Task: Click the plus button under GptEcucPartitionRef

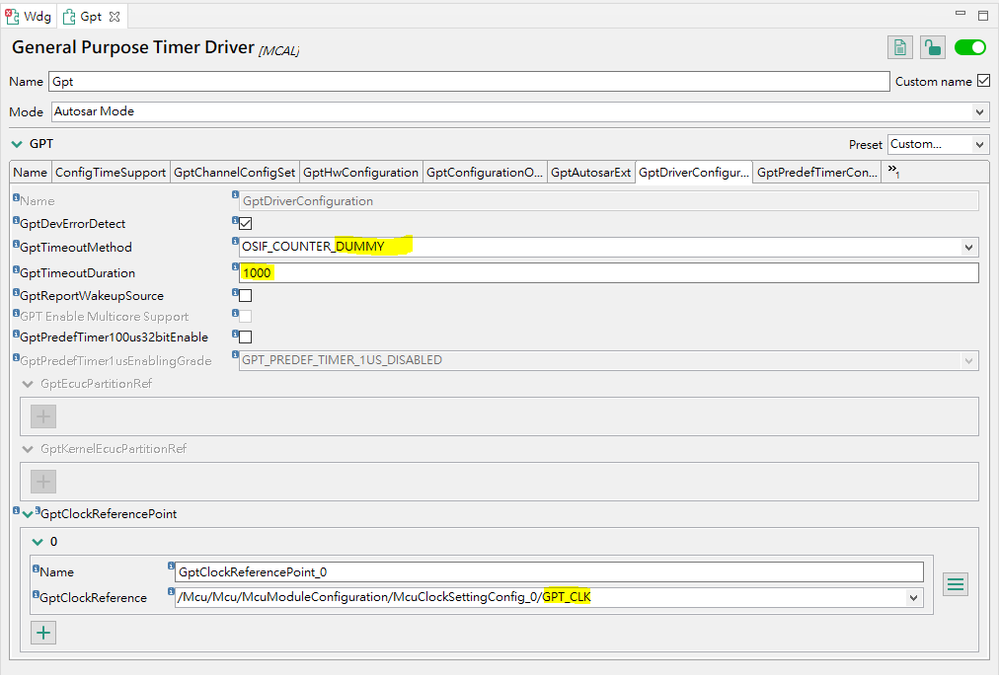Action: [x=43, y=417]
